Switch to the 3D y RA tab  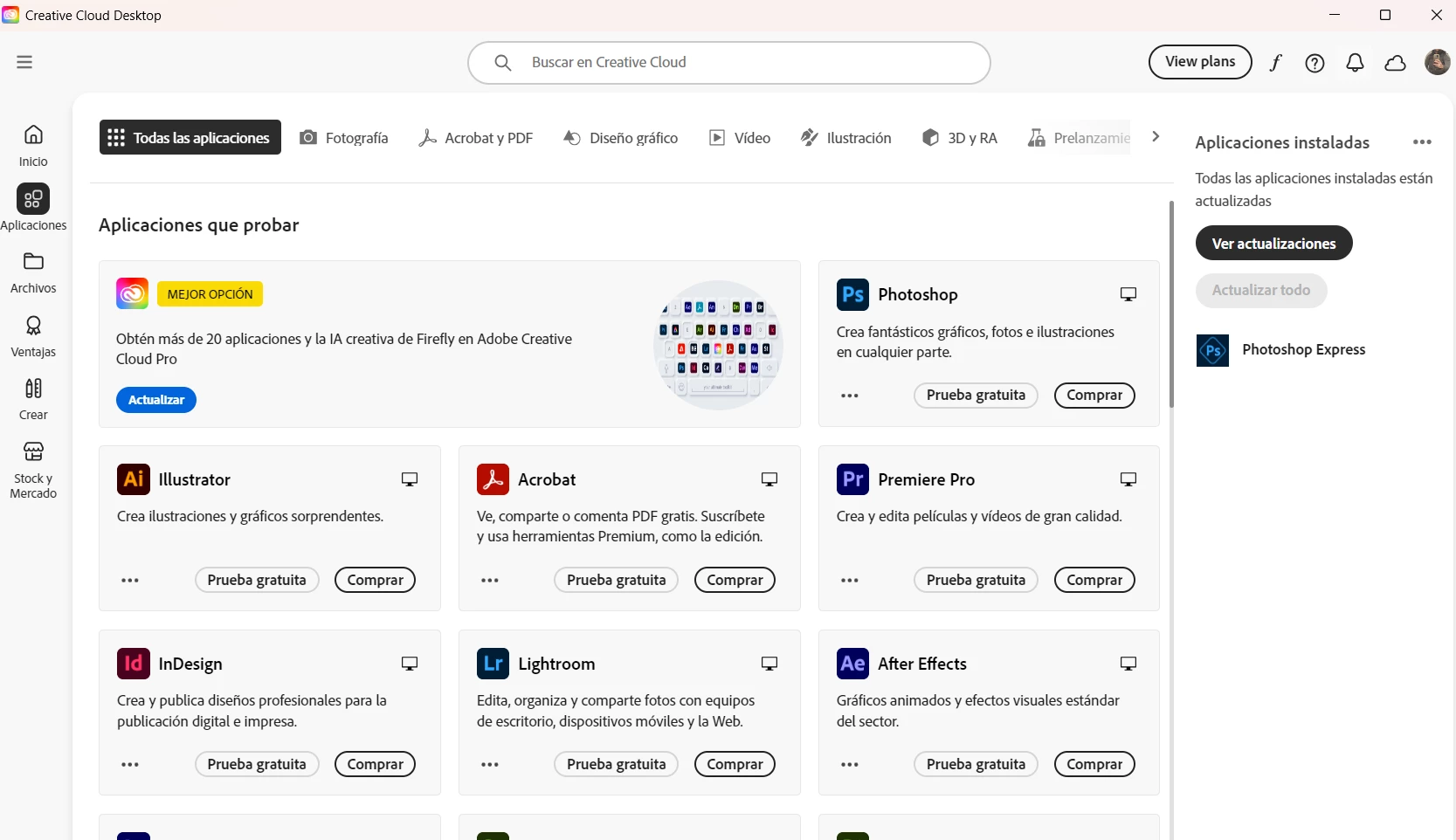pyautogui.click(x=960, y=138)
